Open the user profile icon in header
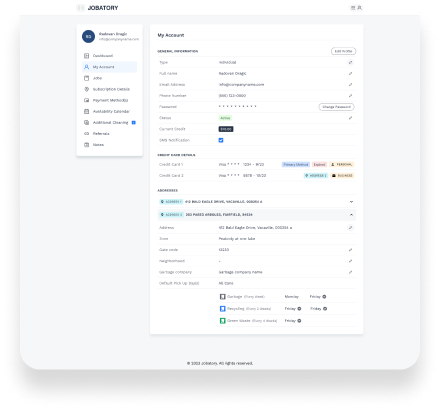Screen dimensions: 440x410 pos(359,8)
